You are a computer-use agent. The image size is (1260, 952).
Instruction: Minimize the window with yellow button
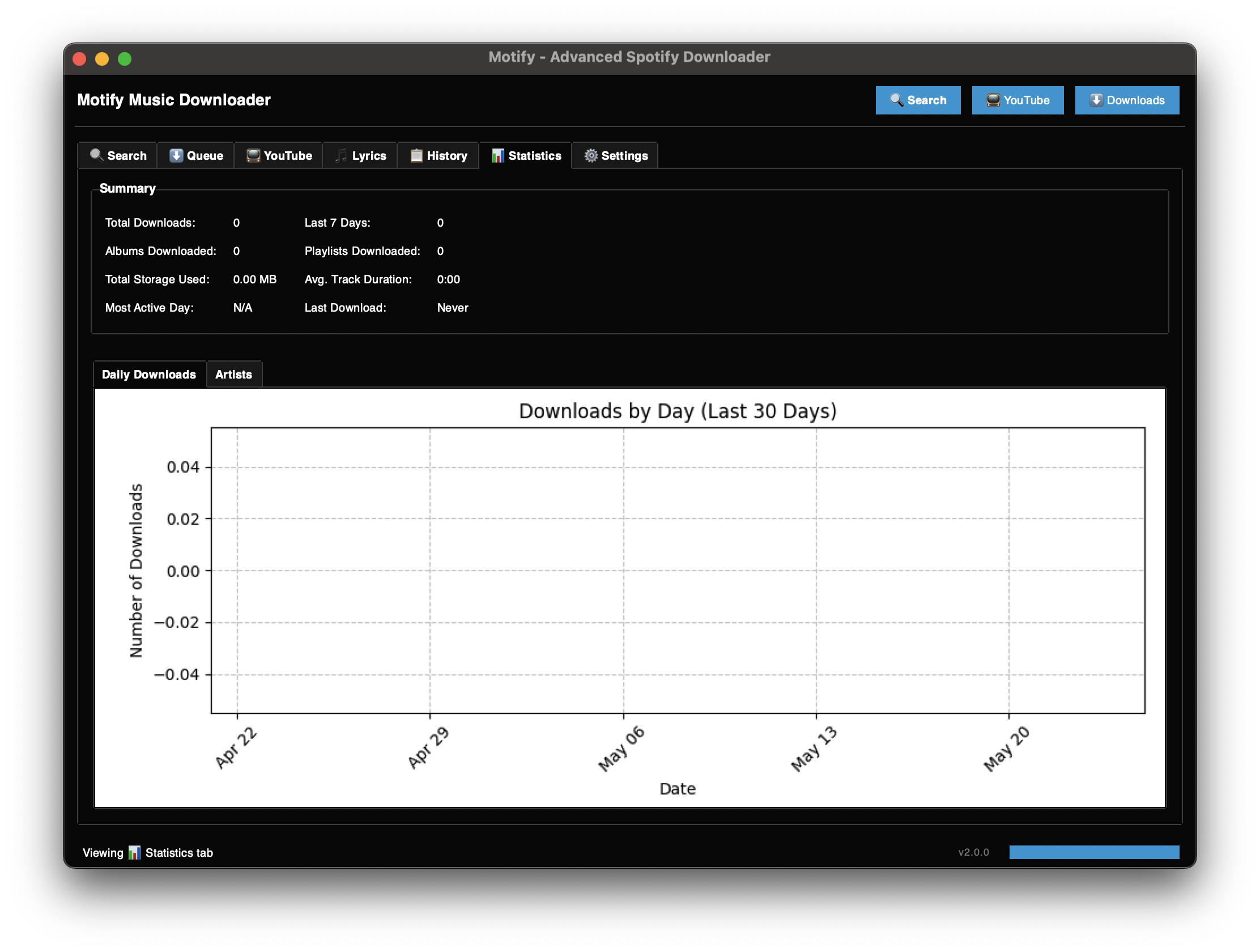[102, 59]
